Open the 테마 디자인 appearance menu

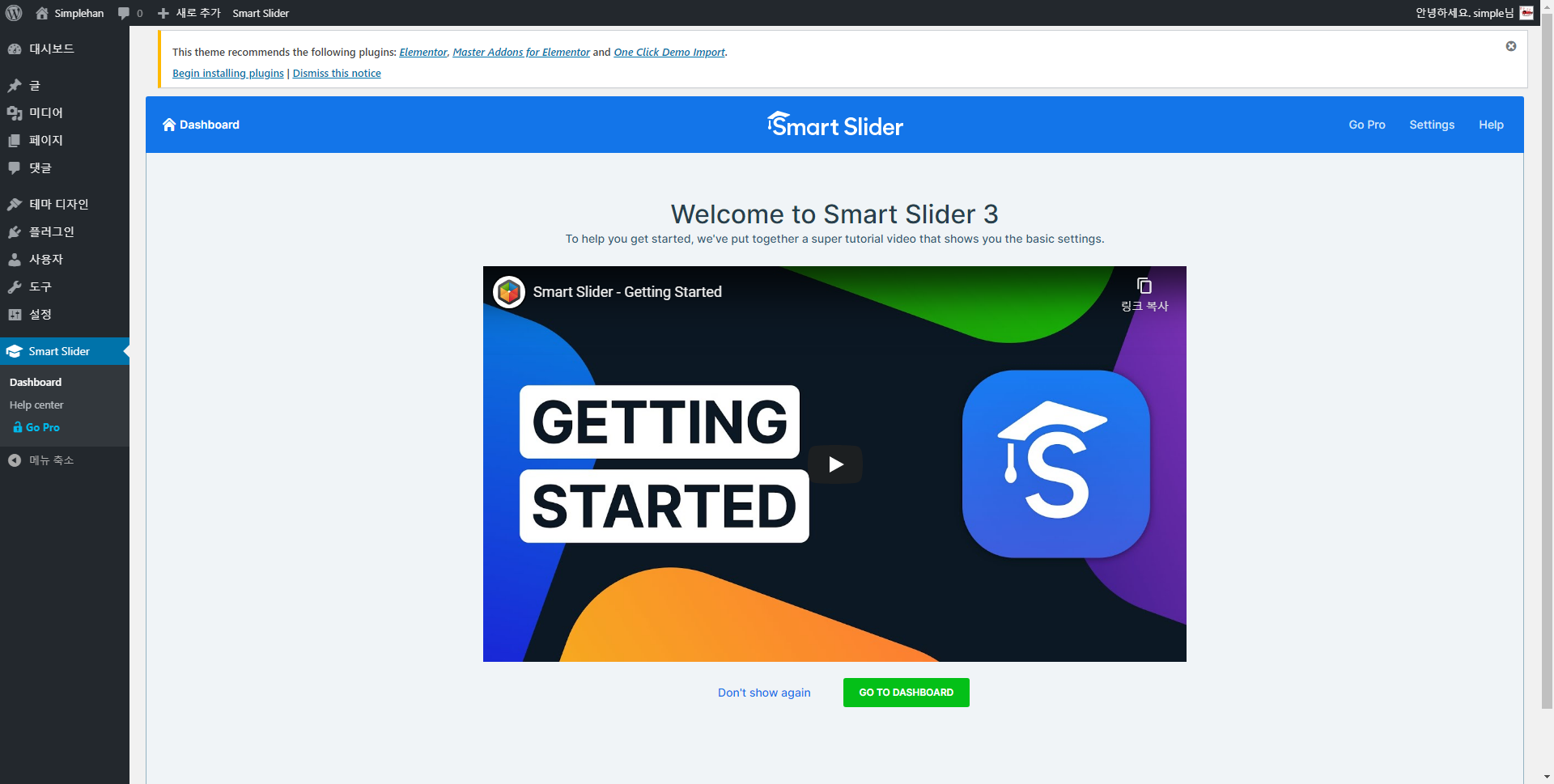(x=65, y=204)
